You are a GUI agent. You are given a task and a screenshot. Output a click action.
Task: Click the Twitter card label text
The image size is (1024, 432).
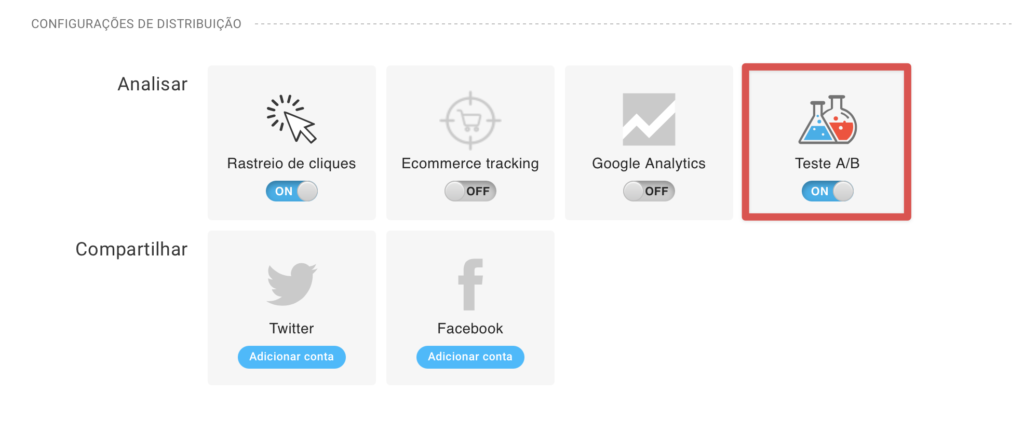pos(291,328)
